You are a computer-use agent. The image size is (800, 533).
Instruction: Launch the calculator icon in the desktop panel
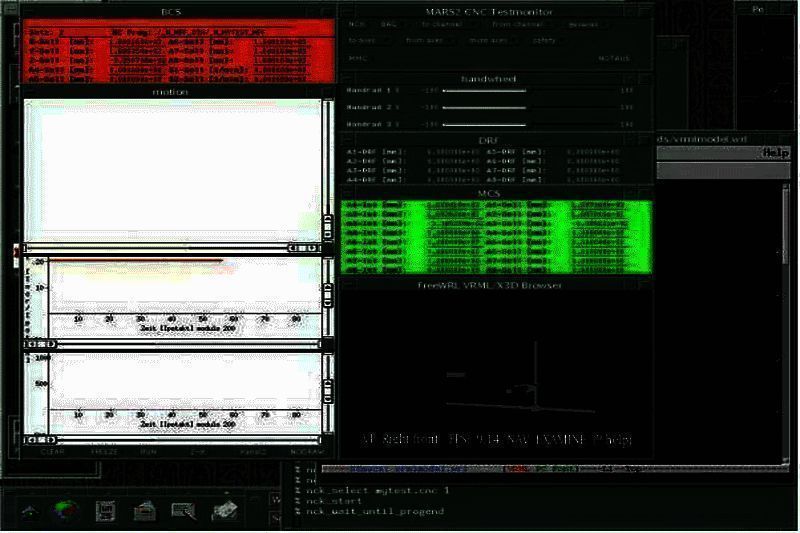click(x=104, y=511)
